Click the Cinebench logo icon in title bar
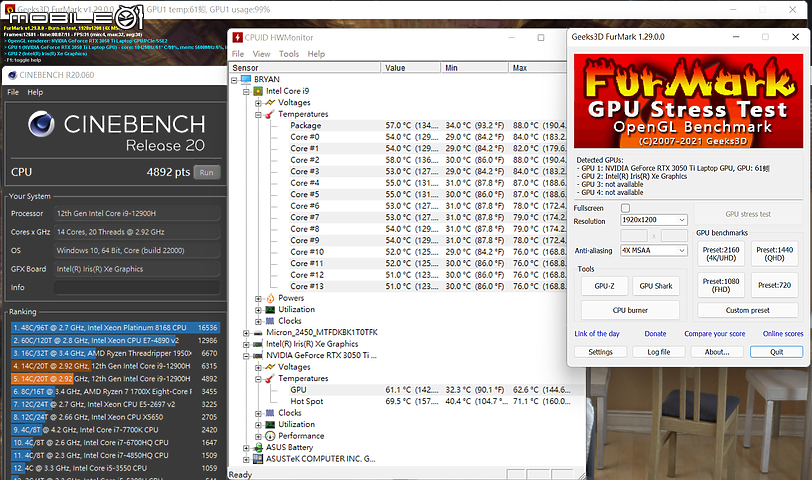This screenshot has height=480, width=812. pos(12,75)
